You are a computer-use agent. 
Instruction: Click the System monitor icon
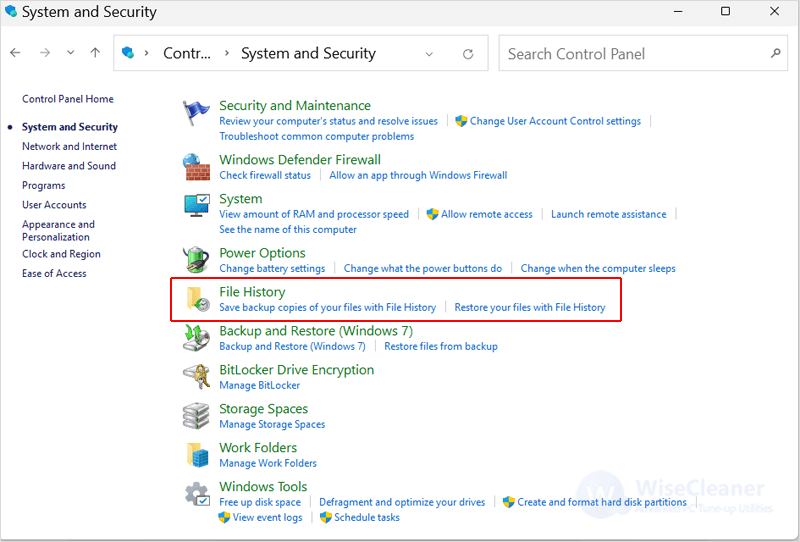[x=196, y=205]
